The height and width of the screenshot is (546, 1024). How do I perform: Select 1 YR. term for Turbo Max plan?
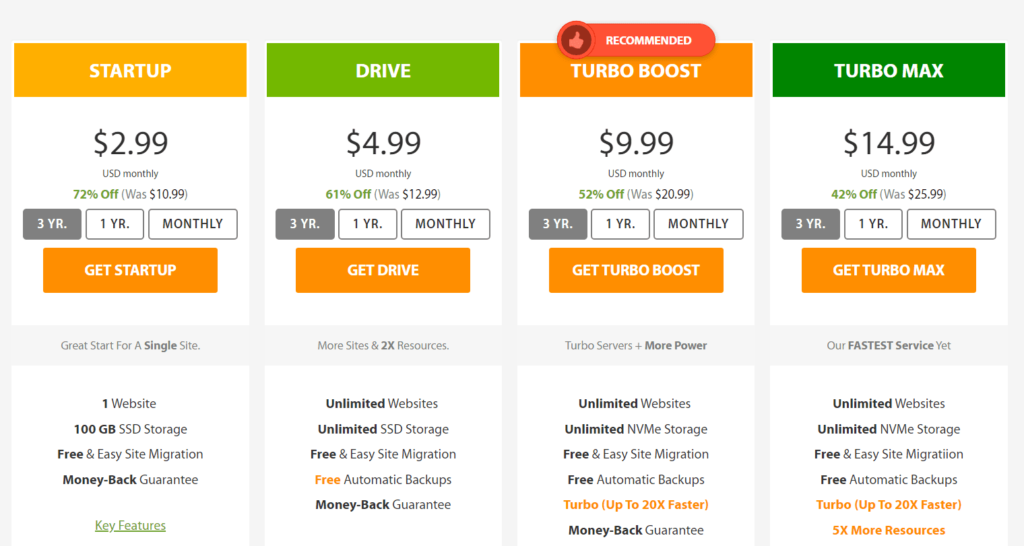873,224
